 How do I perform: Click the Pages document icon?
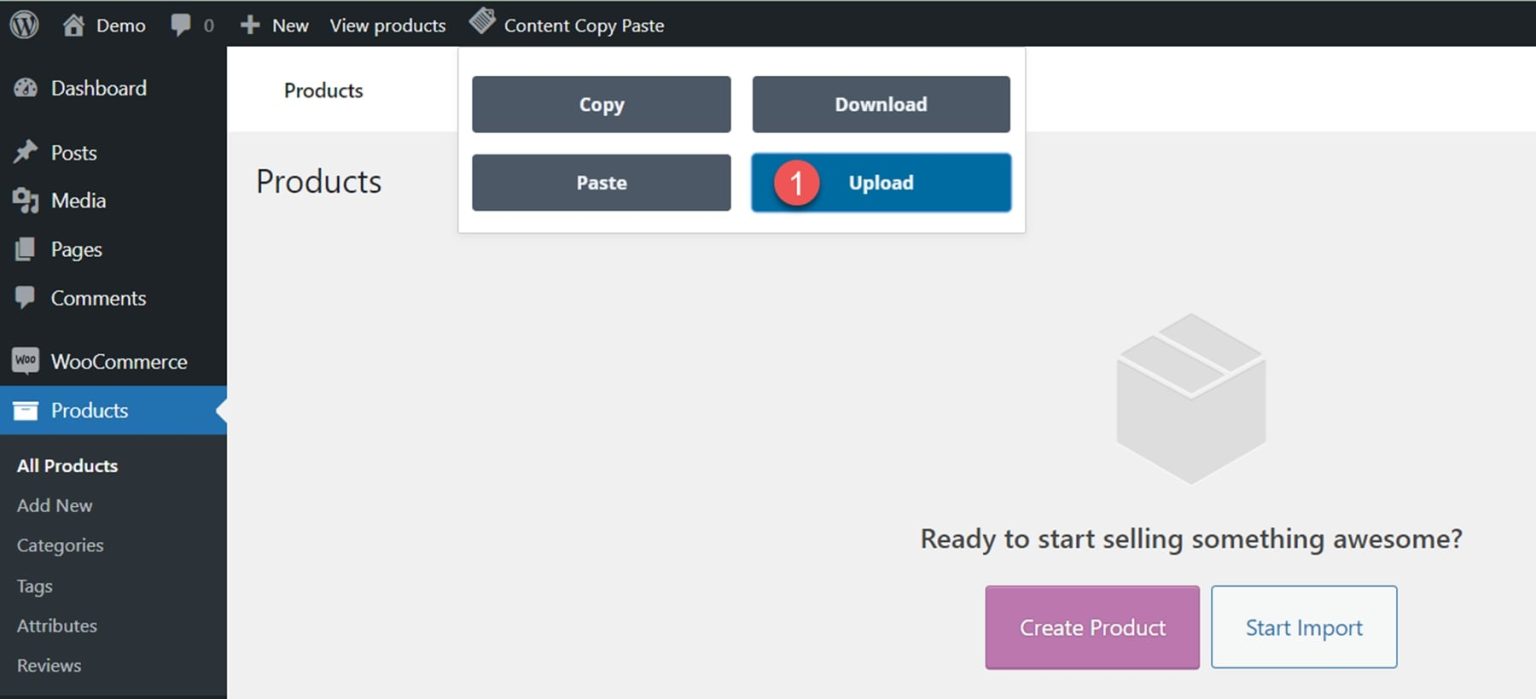pos(24,249)
